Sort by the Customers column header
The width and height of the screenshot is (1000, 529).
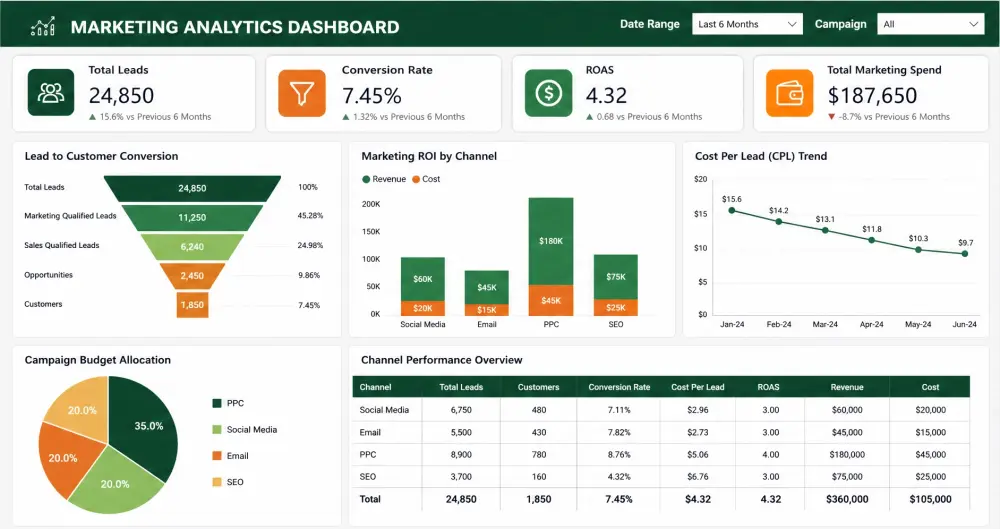[538, 387]
